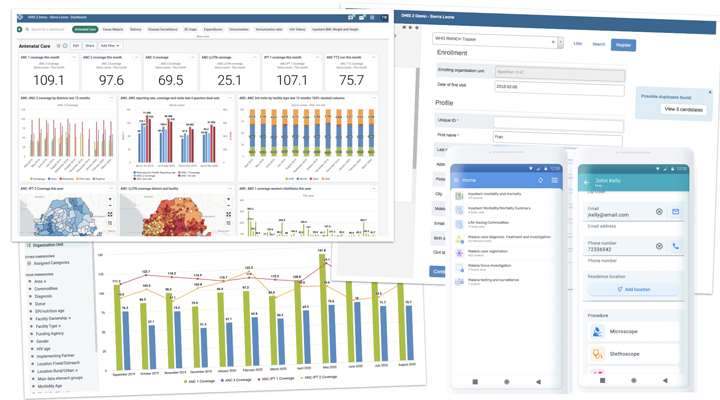Select the Immunization dashboard tab

[239, 30]
